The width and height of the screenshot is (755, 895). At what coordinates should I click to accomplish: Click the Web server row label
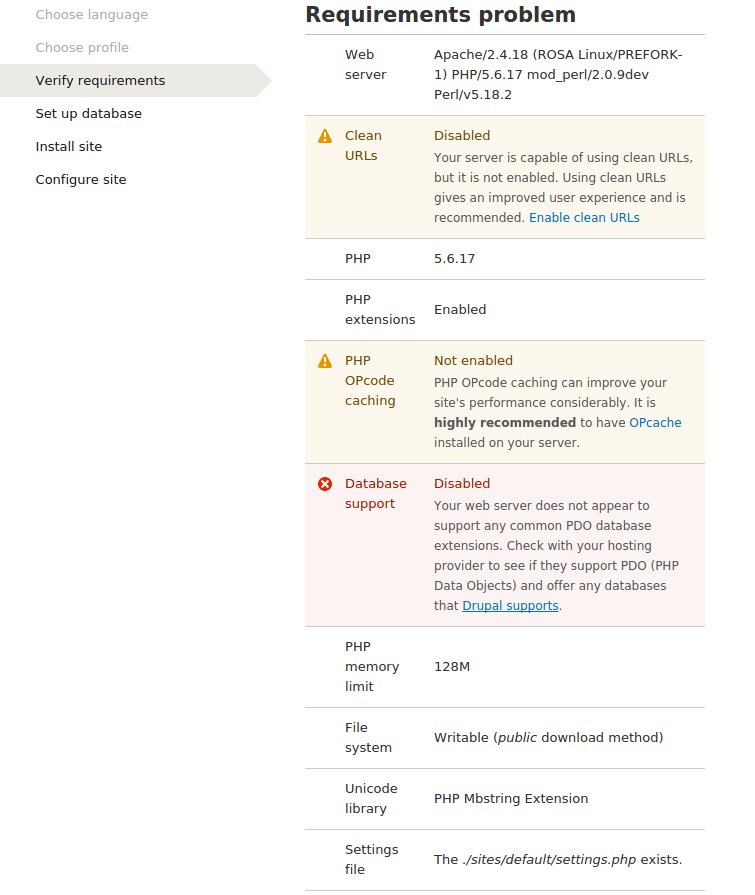pos(365,65)
